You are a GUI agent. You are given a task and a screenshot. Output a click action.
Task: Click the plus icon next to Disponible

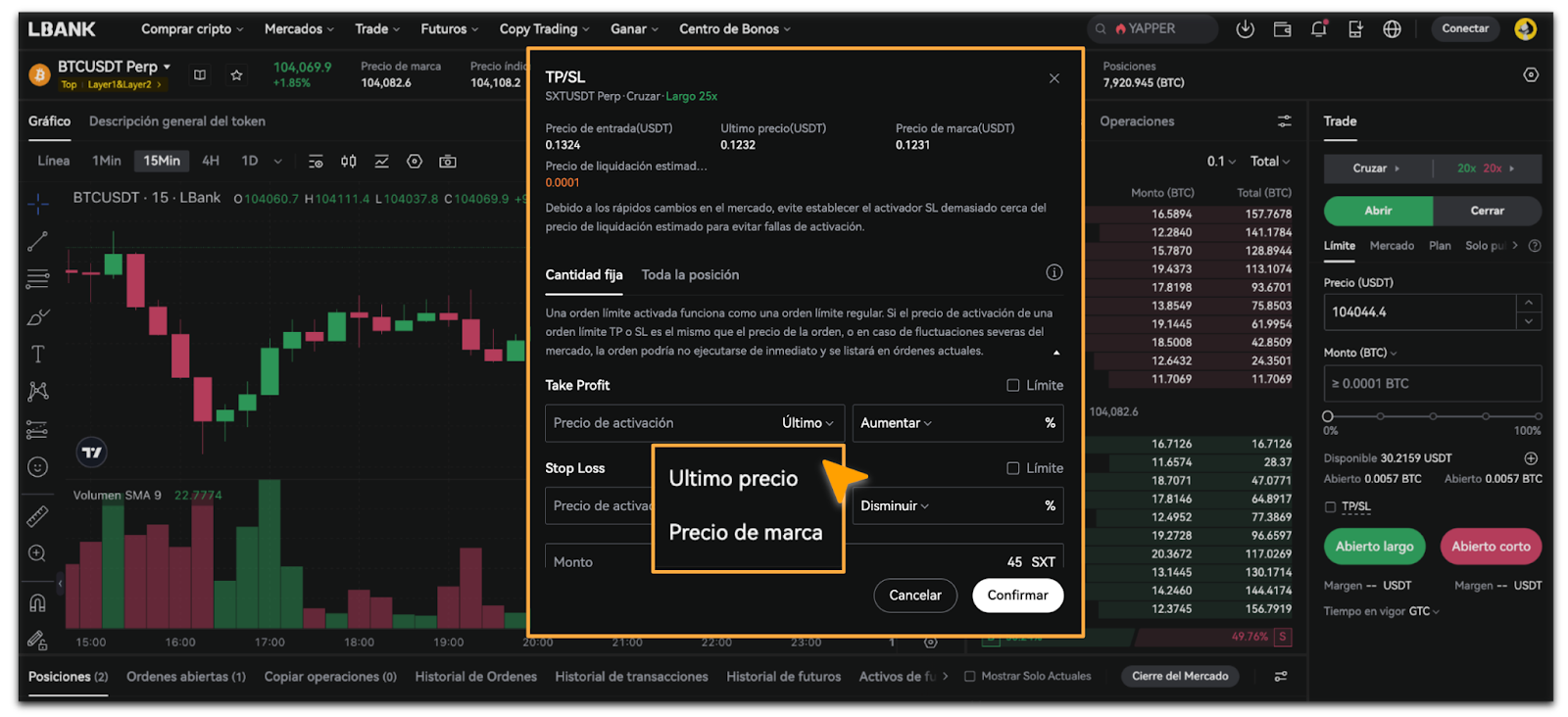click(x=1531, y=458)
